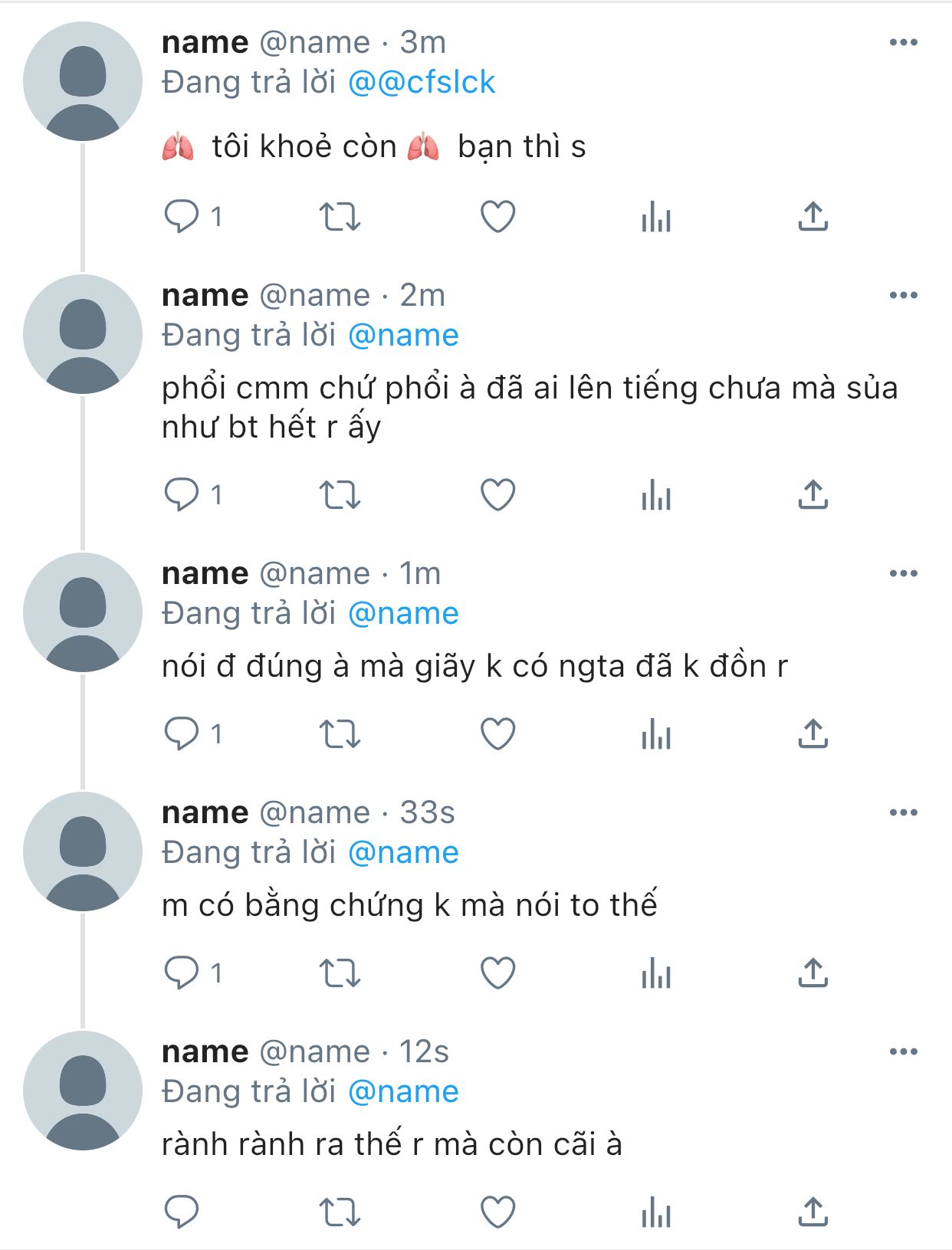The width and height of the screenshot is (952, 1250).
Task: Open the @@cfslck mention link
Action: click(x=422, y=83)
